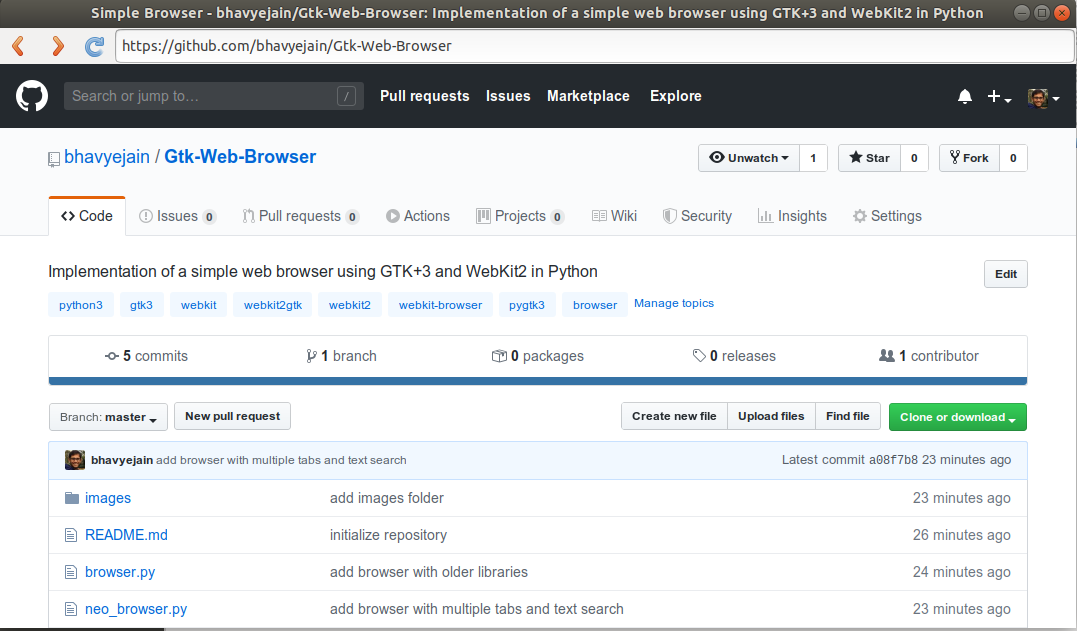Open the webkit-browser topic tag
Screen dimensions: 1077x631
(440, 305)
